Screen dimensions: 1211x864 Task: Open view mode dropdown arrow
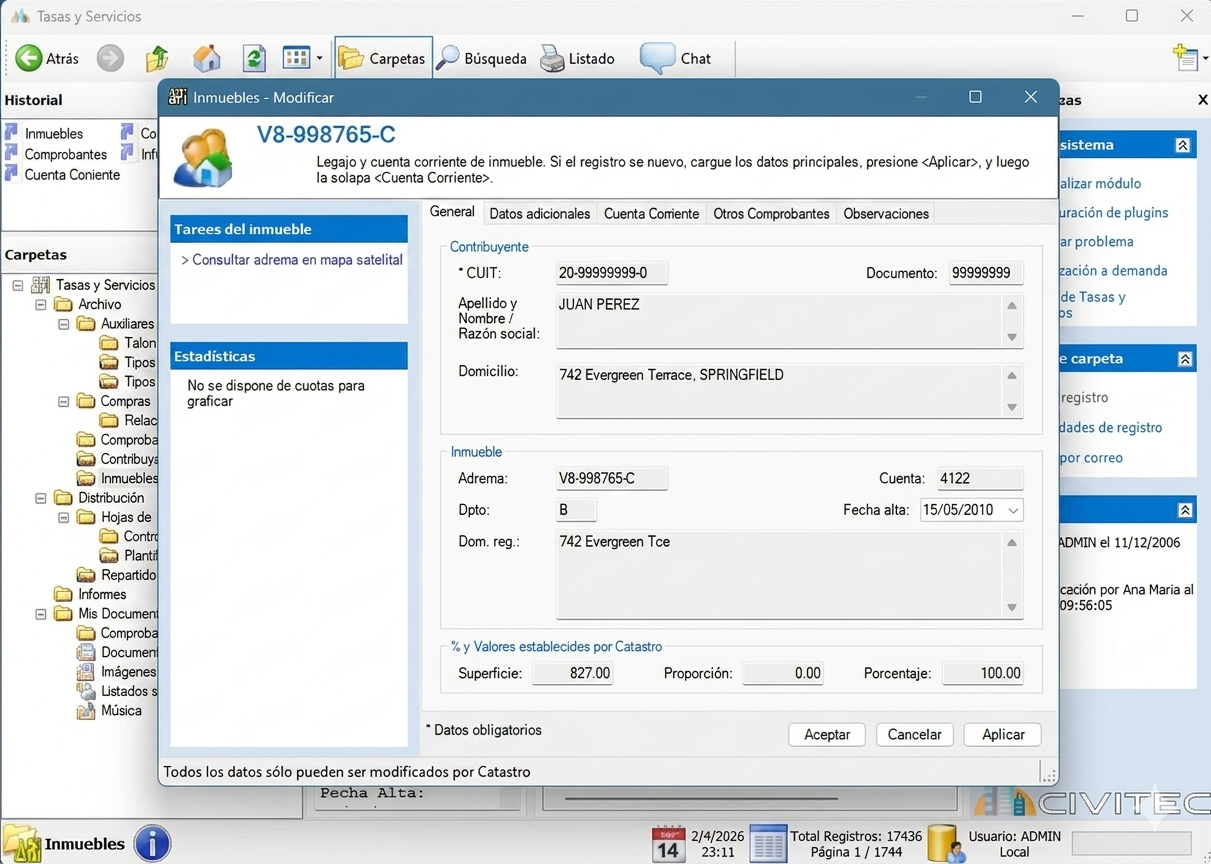point(319,58)
